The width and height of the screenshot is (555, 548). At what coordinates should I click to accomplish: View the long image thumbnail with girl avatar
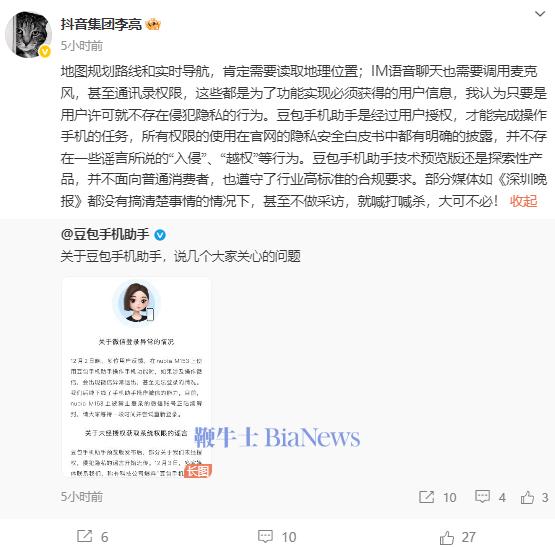tap(137, 377)
